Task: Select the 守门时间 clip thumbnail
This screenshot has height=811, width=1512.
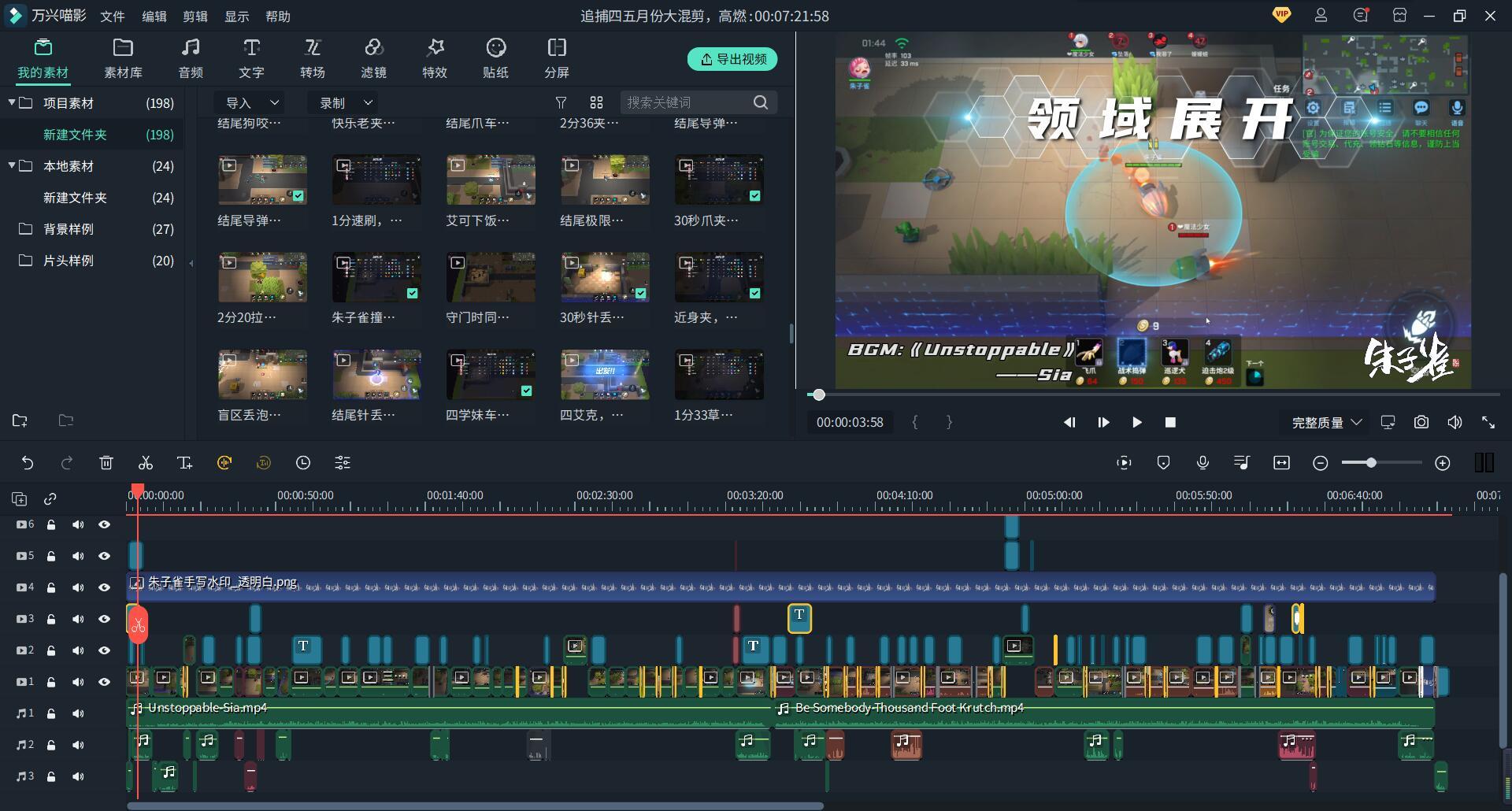Action: pyautogui.click(x=491, y=277)
